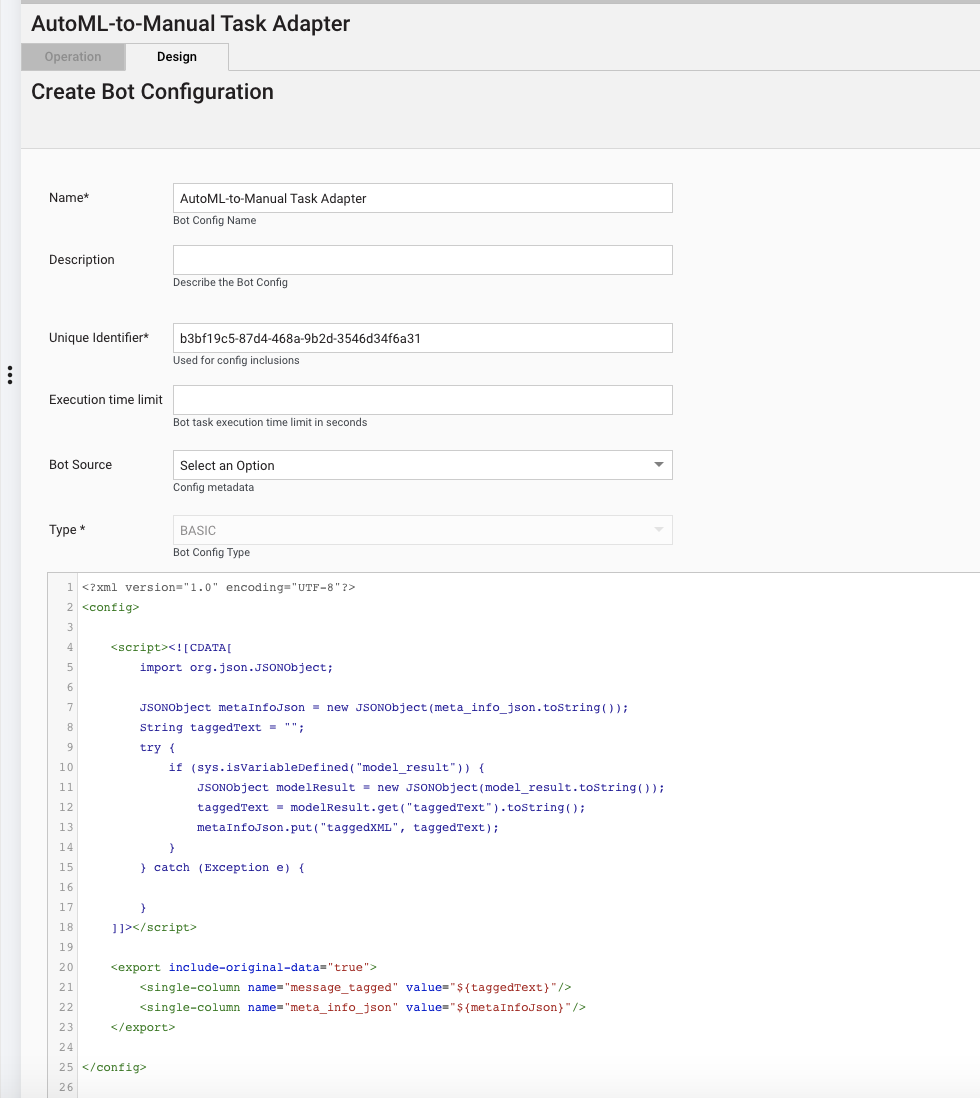Select the Design tab
Image resolution: width=980 pixels, height=1098 pixels.
pos(177,57)
